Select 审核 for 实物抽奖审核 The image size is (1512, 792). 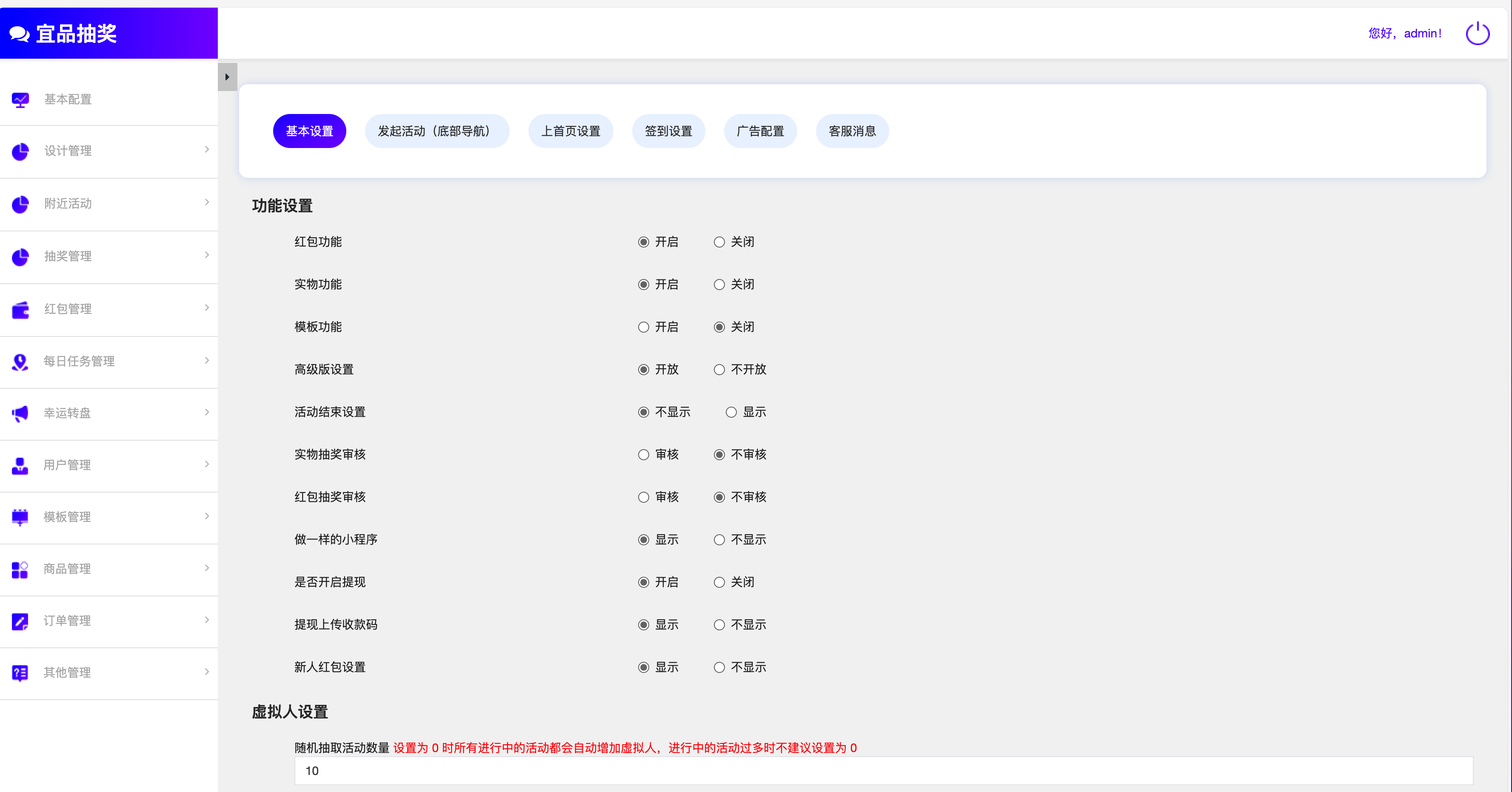[x=643, y=455]
